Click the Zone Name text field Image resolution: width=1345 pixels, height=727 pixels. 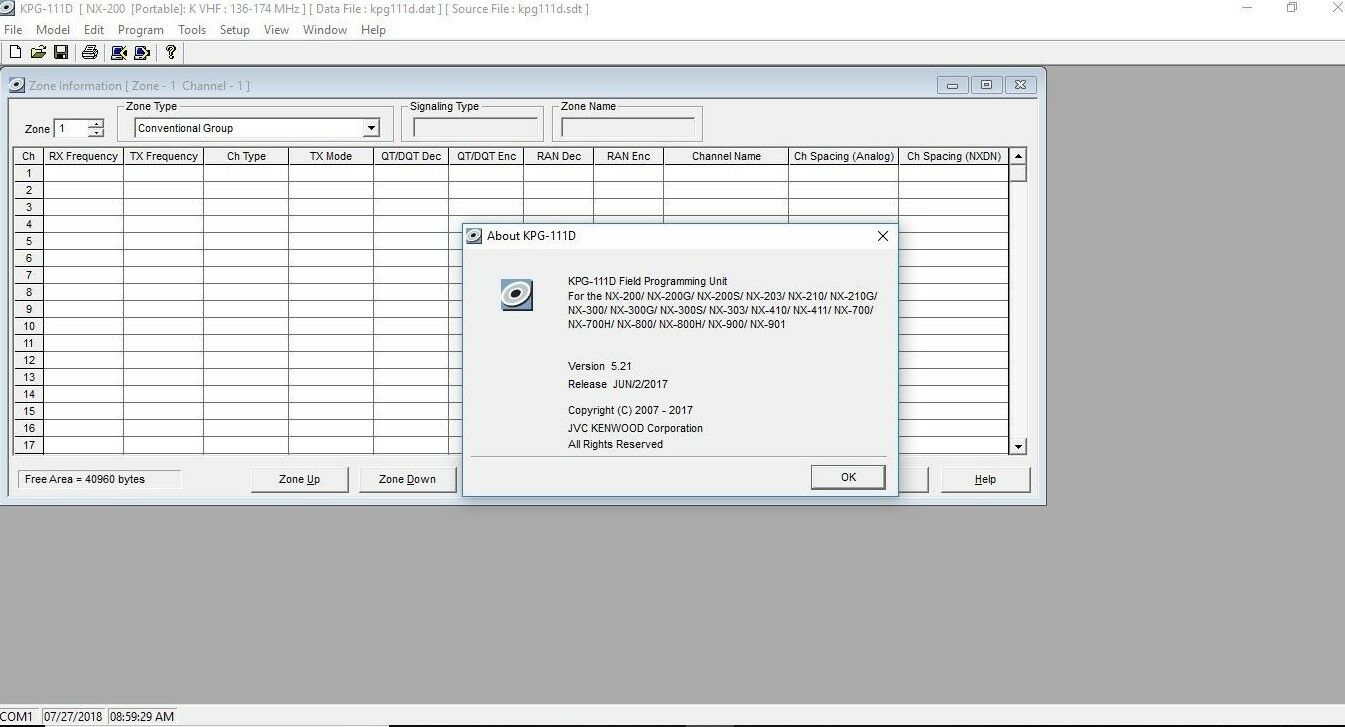pyautogui.click(x=628, y=128)
